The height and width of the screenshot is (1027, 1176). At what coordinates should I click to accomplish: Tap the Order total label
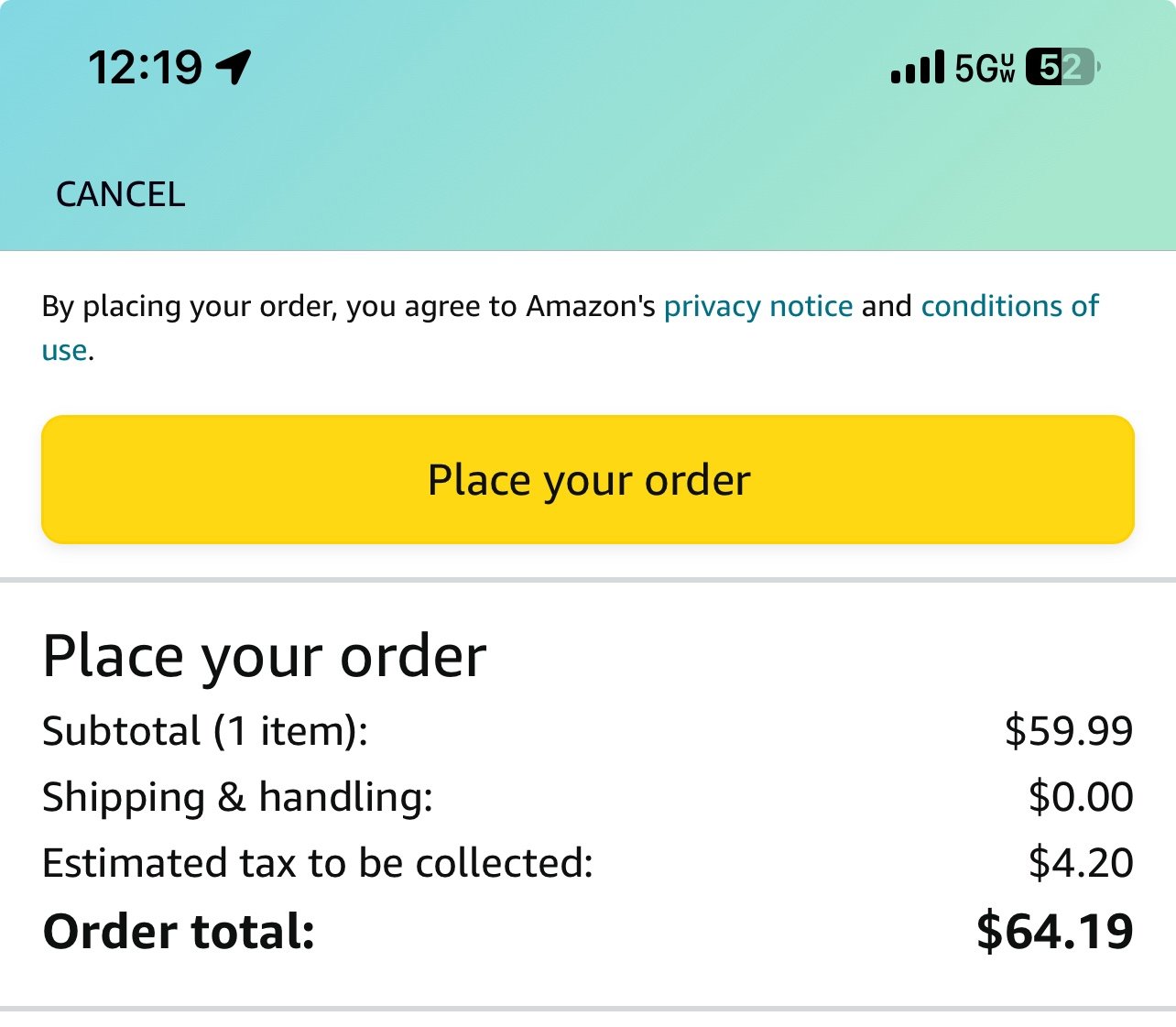tap(179, 932)
